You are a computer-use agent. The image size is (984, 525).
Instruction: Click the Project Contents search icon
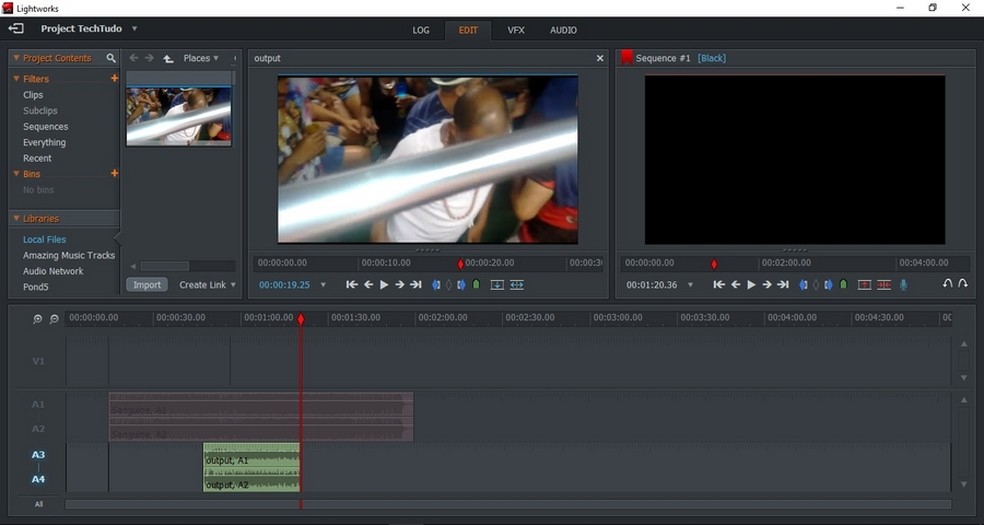click(111, 58)
